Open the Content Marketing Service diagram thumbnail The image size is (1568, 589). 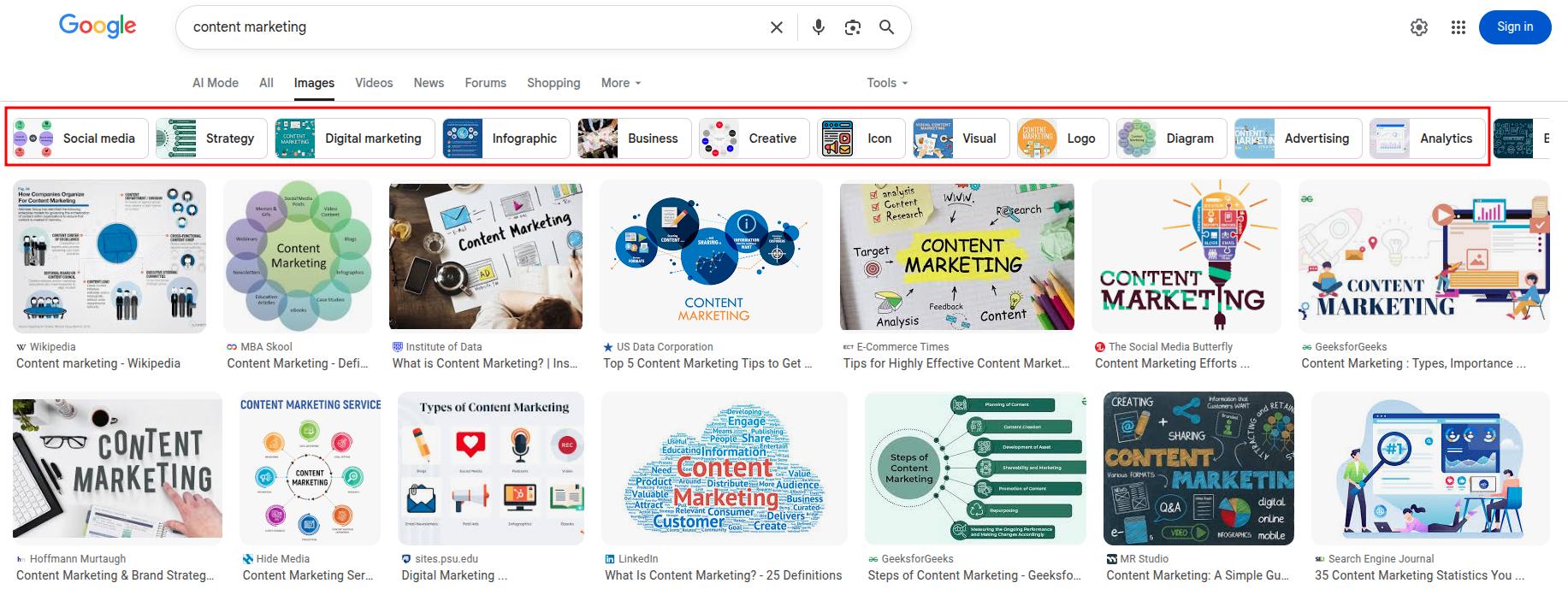(x=310, y=468)
